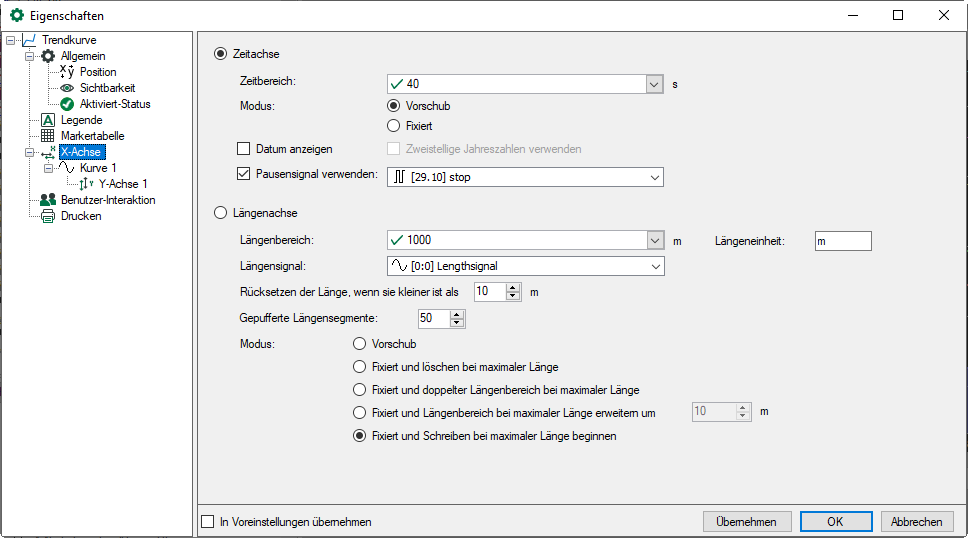
Task: Enable the Datum anzeigen checkbox
Action: 243,149
